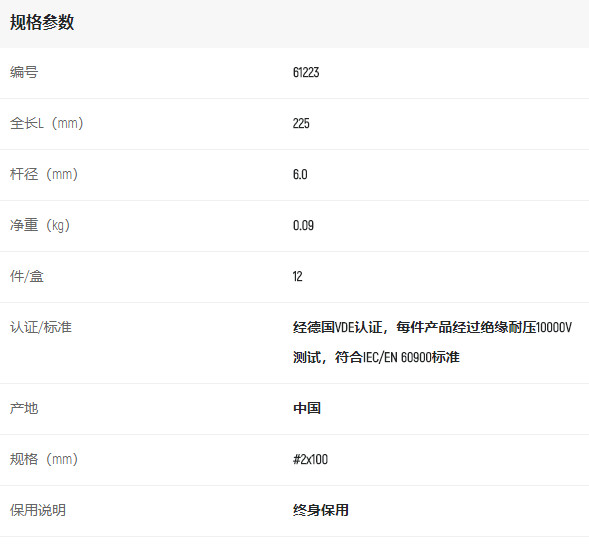Click the 经德国VDE认证 certification text
The width and height of the screenshot is (589, 547).
pos(338,327)
